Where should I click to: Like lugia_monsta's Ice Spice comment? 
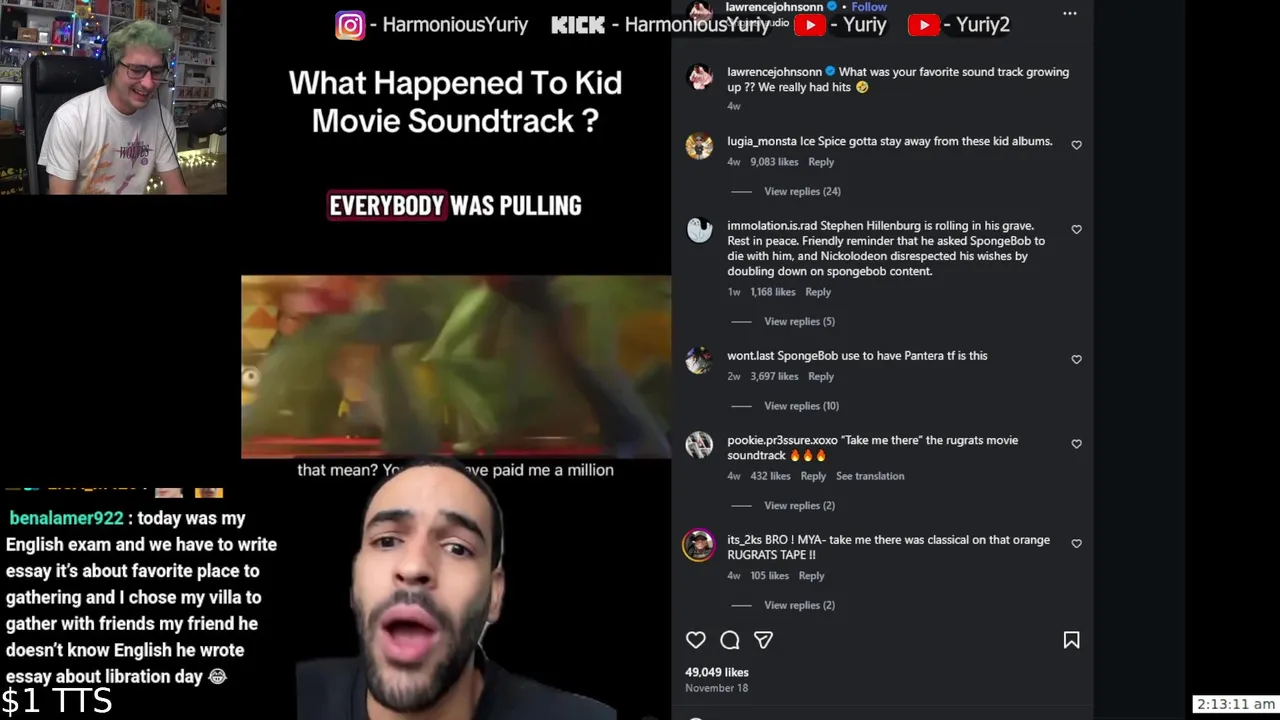pyautogui.click(x=1076, y=145)
